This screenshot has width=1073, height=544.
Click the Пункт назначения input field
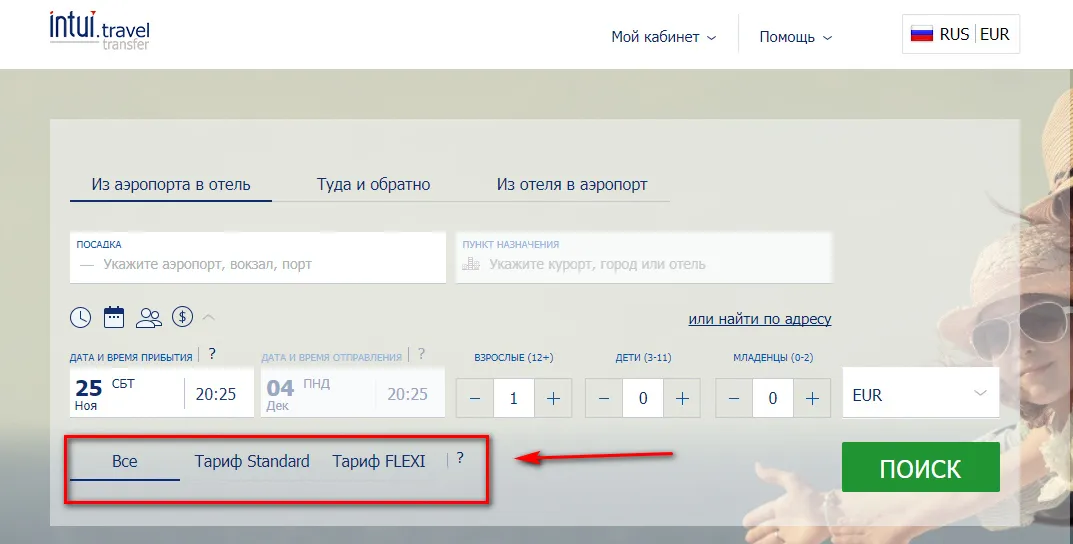(644, 257)
